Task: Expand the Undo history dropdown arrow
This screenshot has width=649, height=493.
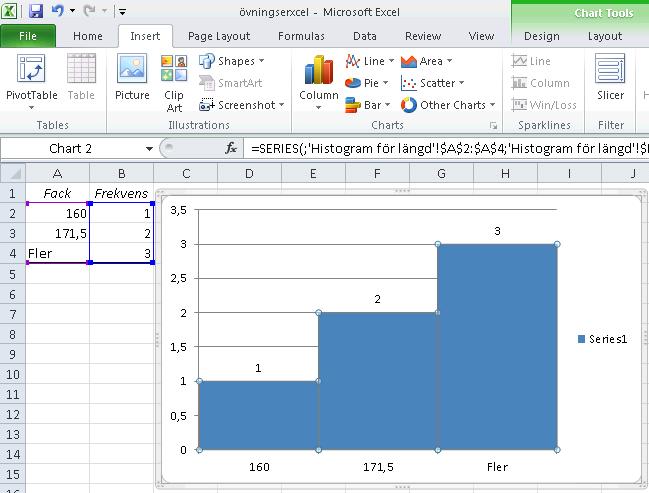Action: coord(72,11)
